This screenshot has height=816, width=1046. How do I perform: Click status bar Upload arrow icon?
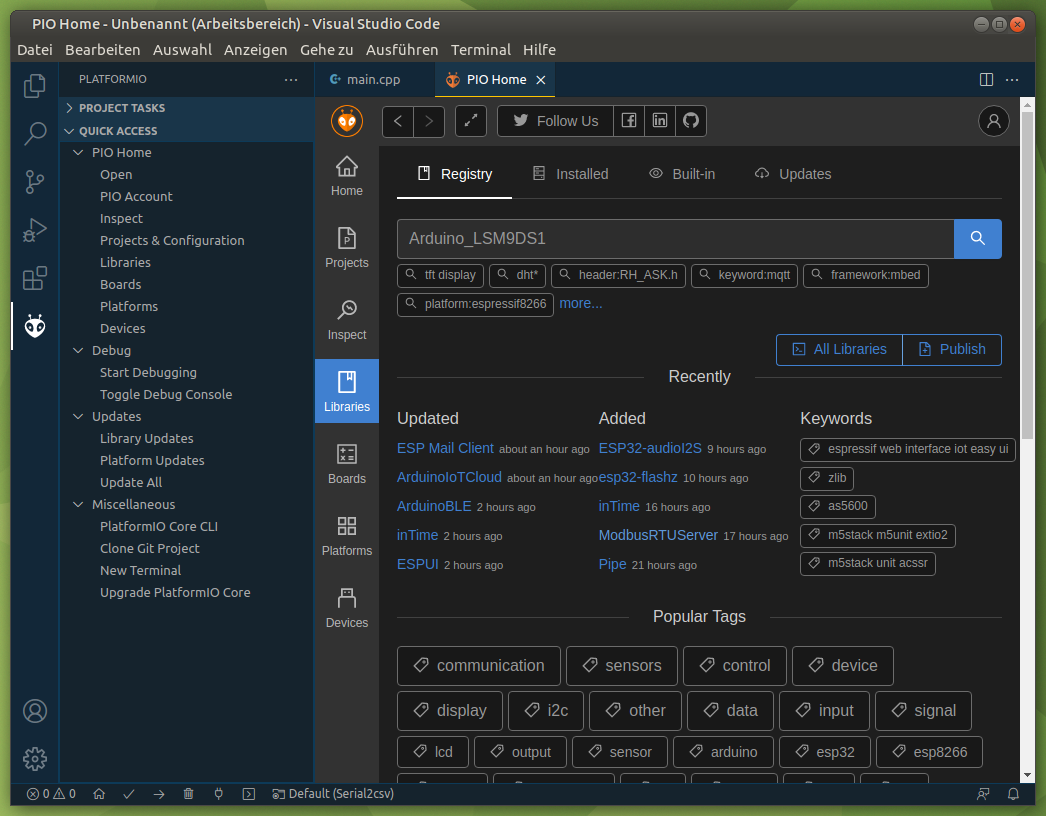pos(159,794)
